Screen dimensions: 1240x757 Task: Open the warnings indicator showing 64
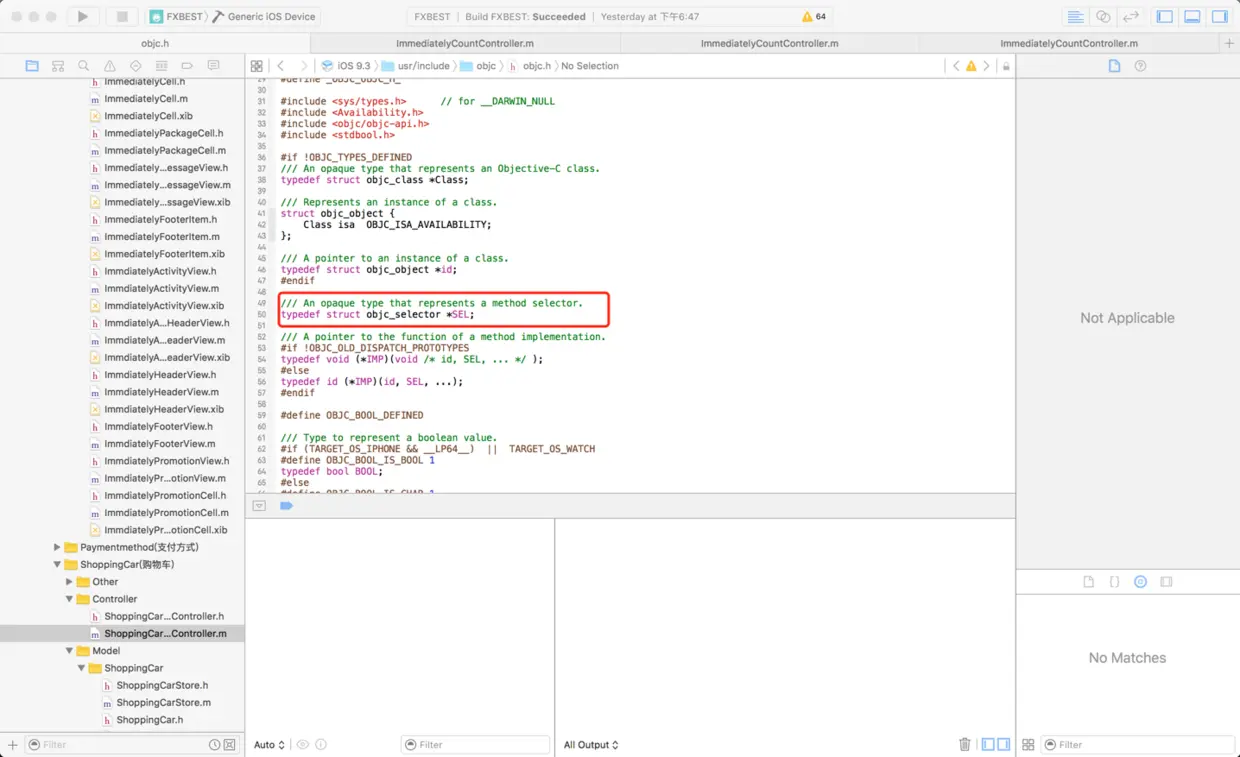[x=814, y=17]
